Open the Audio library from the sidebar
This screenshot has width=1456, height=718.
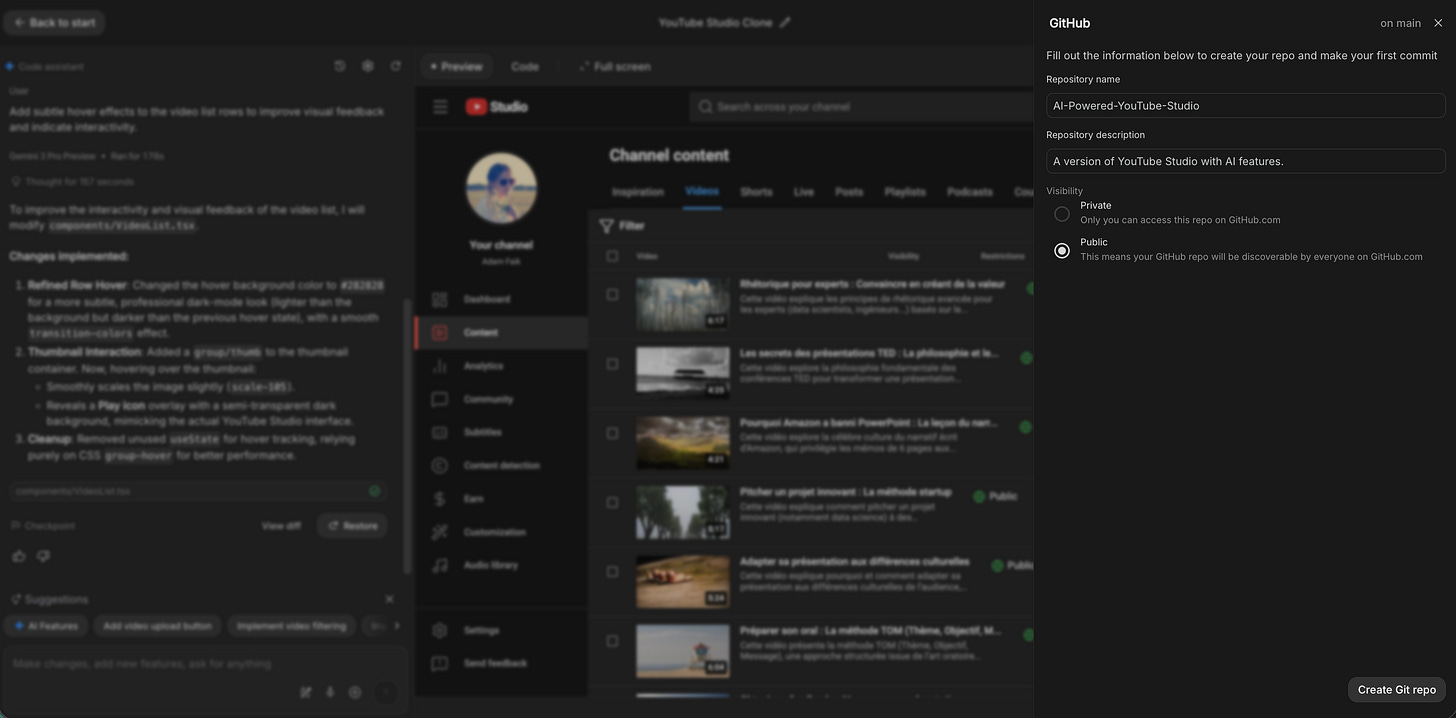440,565
